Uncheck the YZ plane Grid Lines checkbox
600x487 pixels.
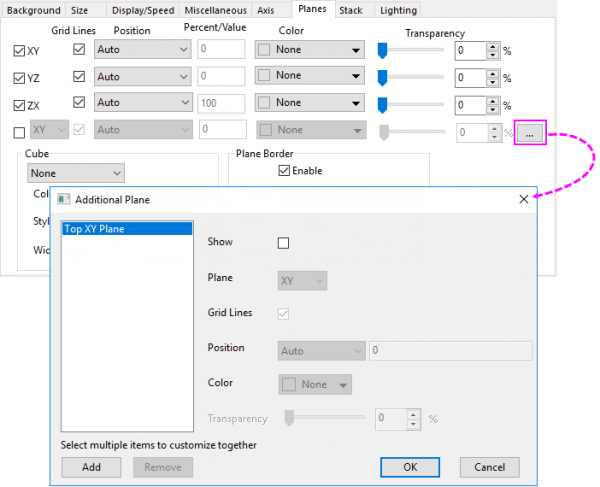(80, 76)
